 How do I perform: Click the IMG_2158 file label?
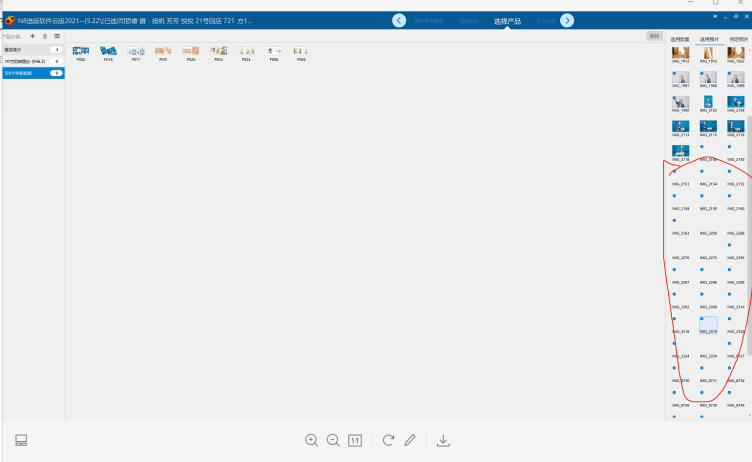click(681, 209)
